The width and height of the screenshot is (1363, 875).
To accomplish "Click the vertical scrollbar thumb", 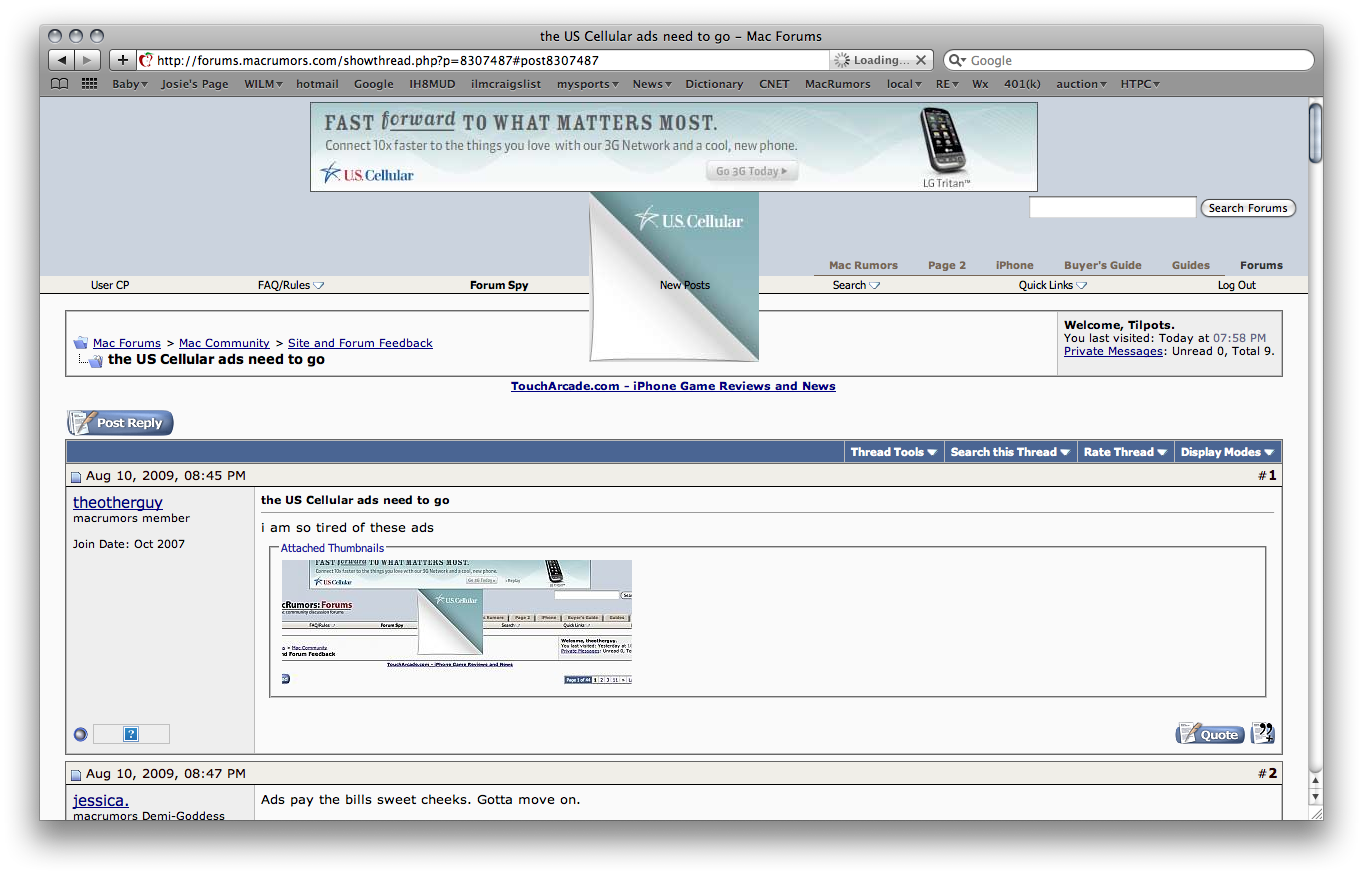I will click(1315, 132).
